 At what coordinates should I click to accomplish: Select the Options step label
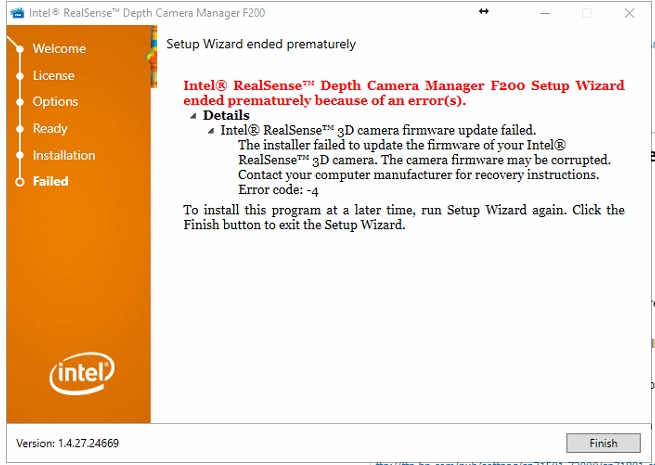[55, 102]
